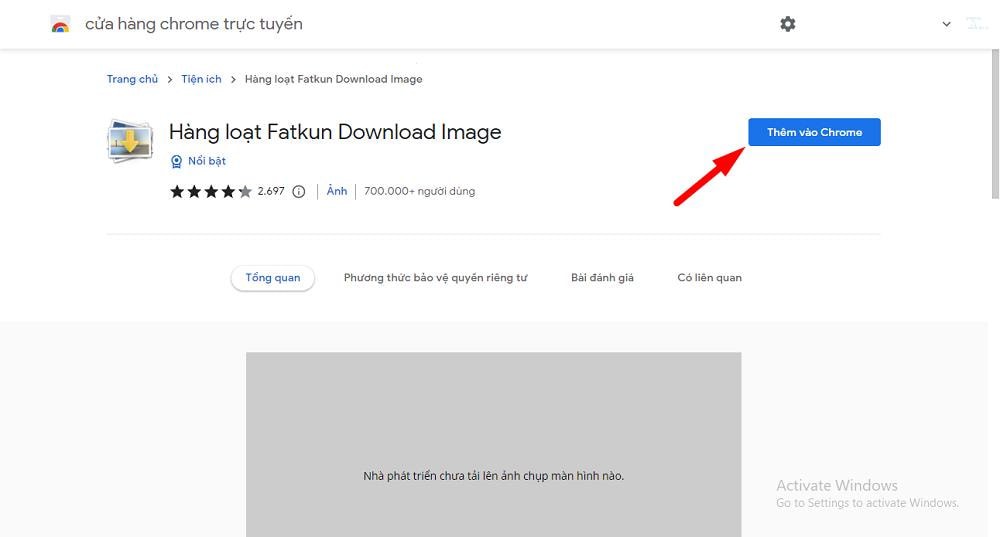Click the info icon beside rating count
This screenshot has height=537, width=1000.
click(298, 192)
